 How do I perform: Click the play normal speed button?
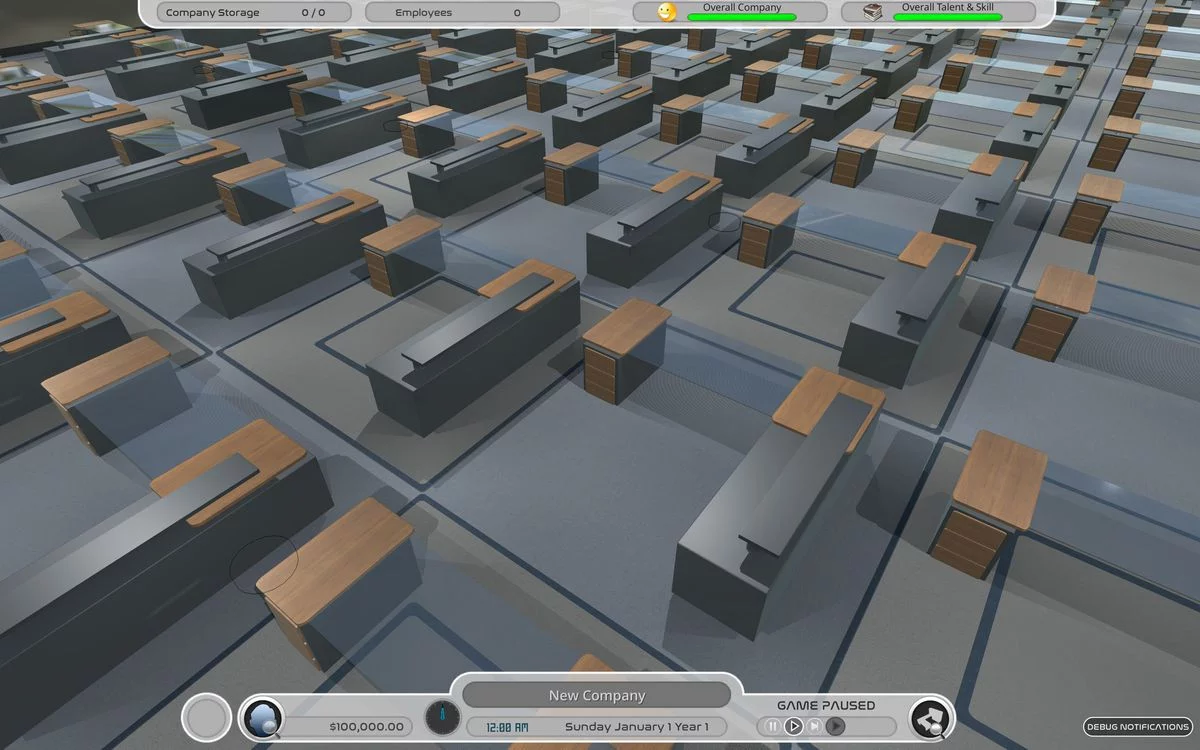[x=793, y=727]
